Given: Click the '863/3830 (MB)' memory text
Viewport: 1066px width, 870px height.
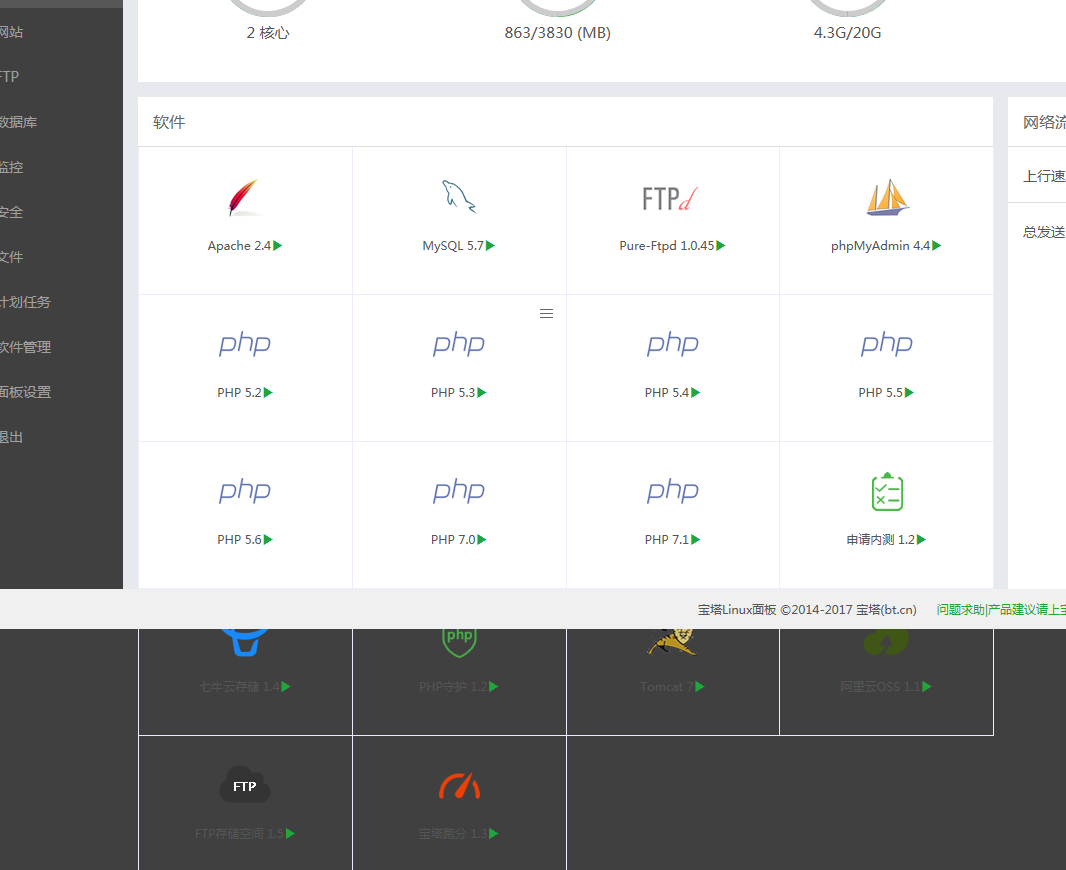Looking at the screenshot, I should click(557, 33).
